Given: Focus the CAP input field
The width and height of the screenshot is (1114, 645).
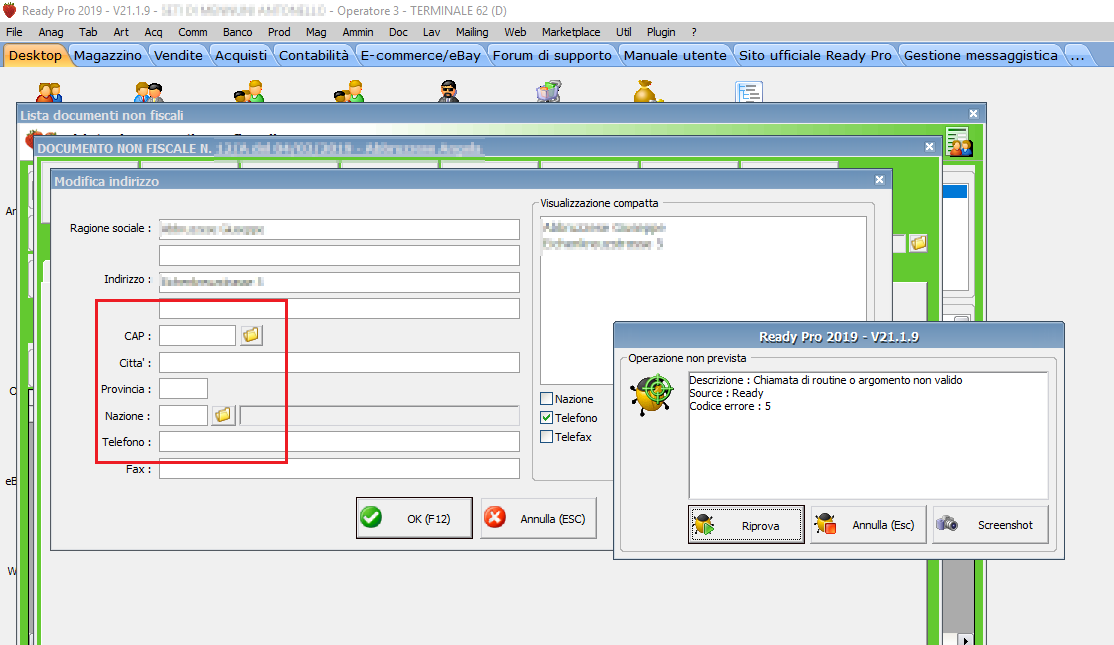Looking at the screenshot, I should tap(197, 335).
